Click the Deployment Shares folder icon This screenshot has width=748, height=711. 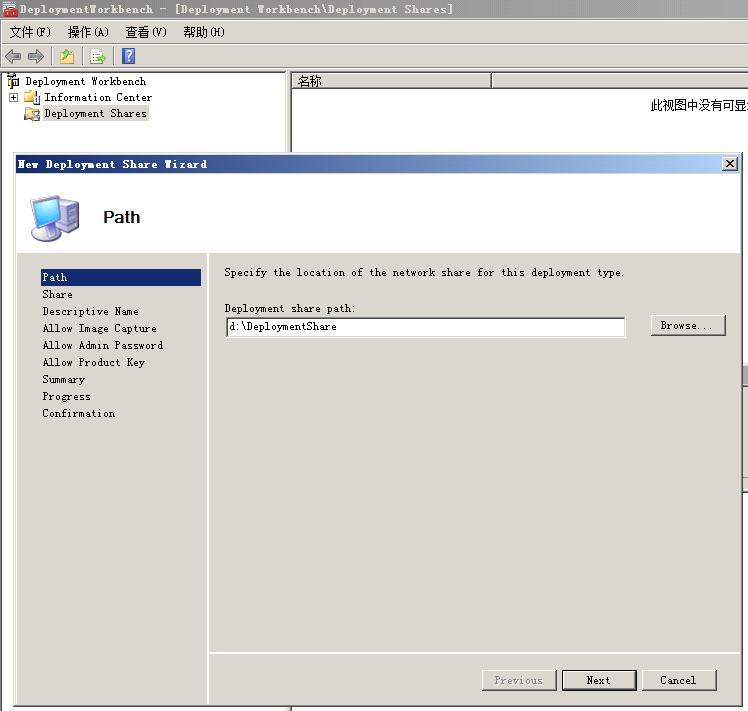(32, 114)
